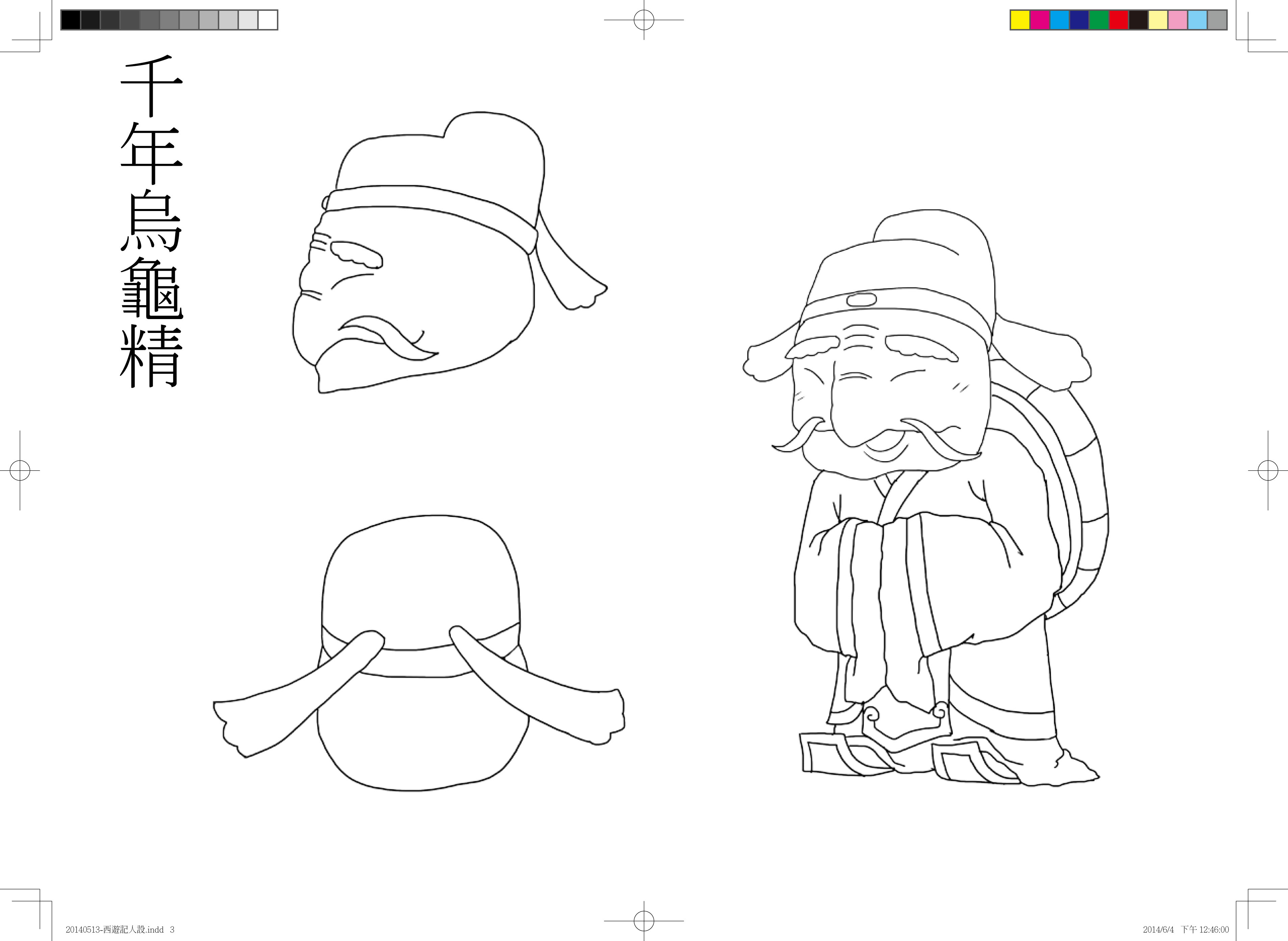Pick the solid black swatch in the grayscale bar

71,20
